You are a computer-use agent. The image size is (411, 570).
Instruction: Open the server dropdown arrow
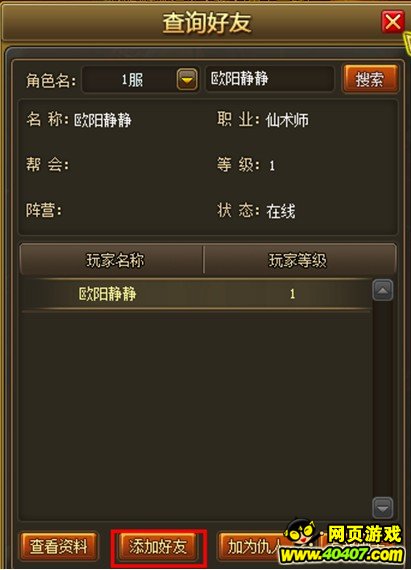pyautogui.click(x=187, y=79)
